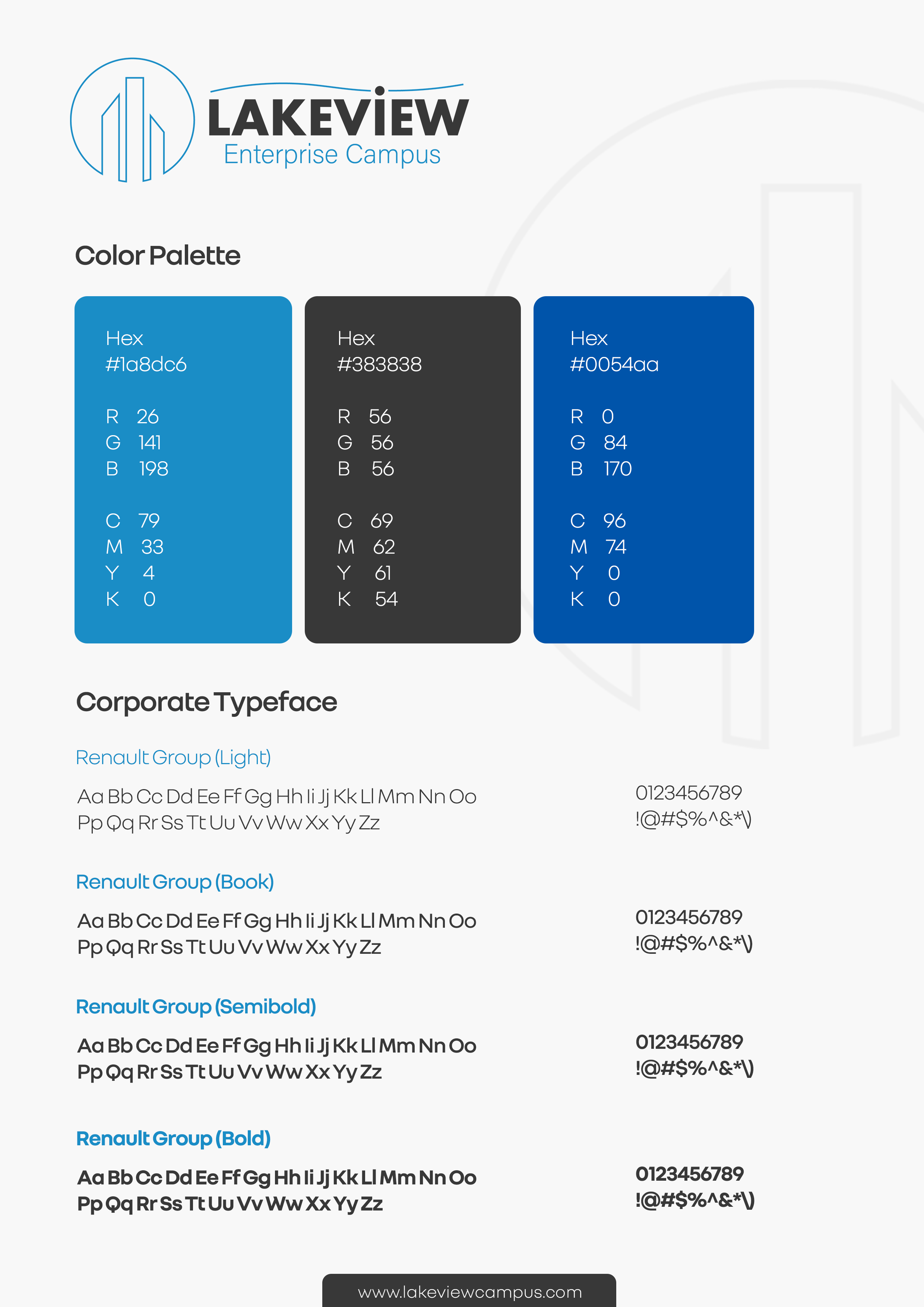The width and height of the screenshot is (924, 1307).
Task: Click the Light weight digits sample 0123456789
Action: tap(688, 792)
